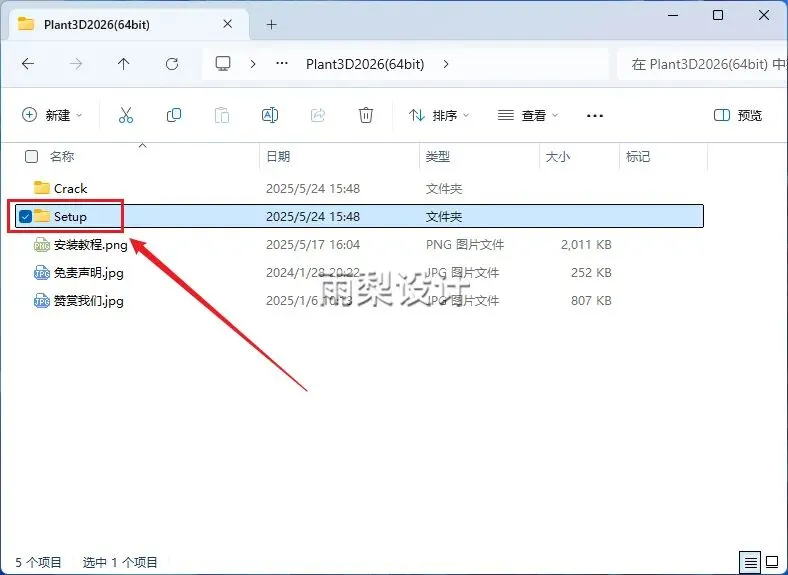788x575 pixels.
Task: Click the 2,011 KB size value
Action: (x=586, y=245)
